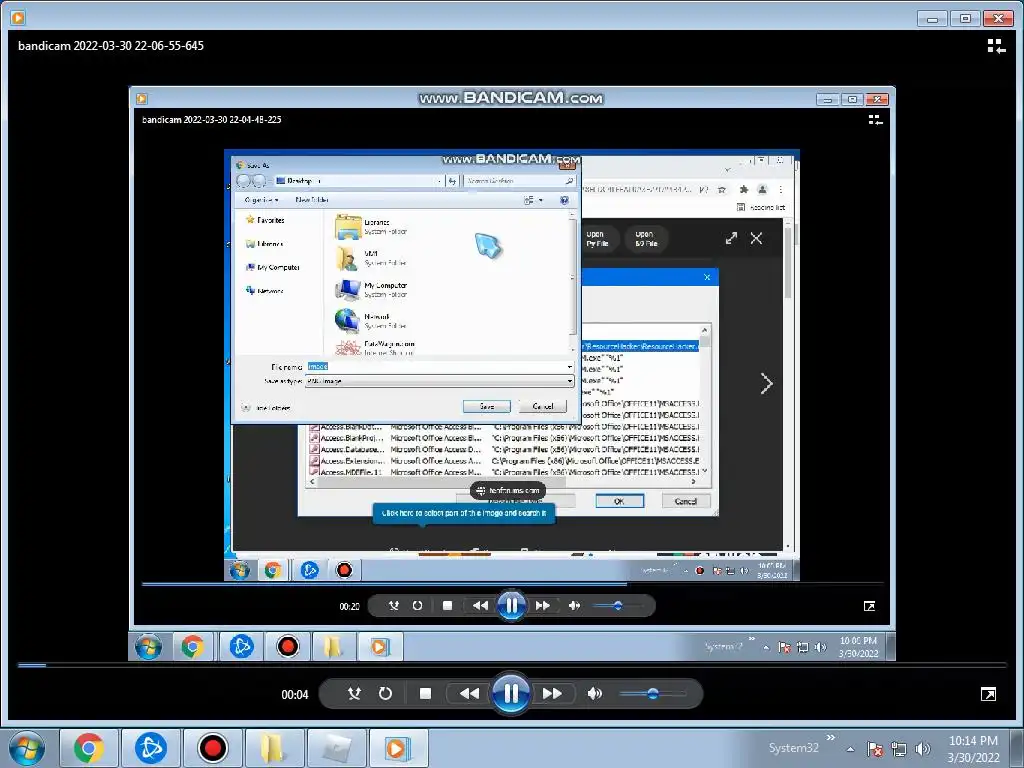Screen dimensions: 1024x768
Task: Open the grey tilted-square app on the bottom taskbar
Action: click(x=337, y=748)
